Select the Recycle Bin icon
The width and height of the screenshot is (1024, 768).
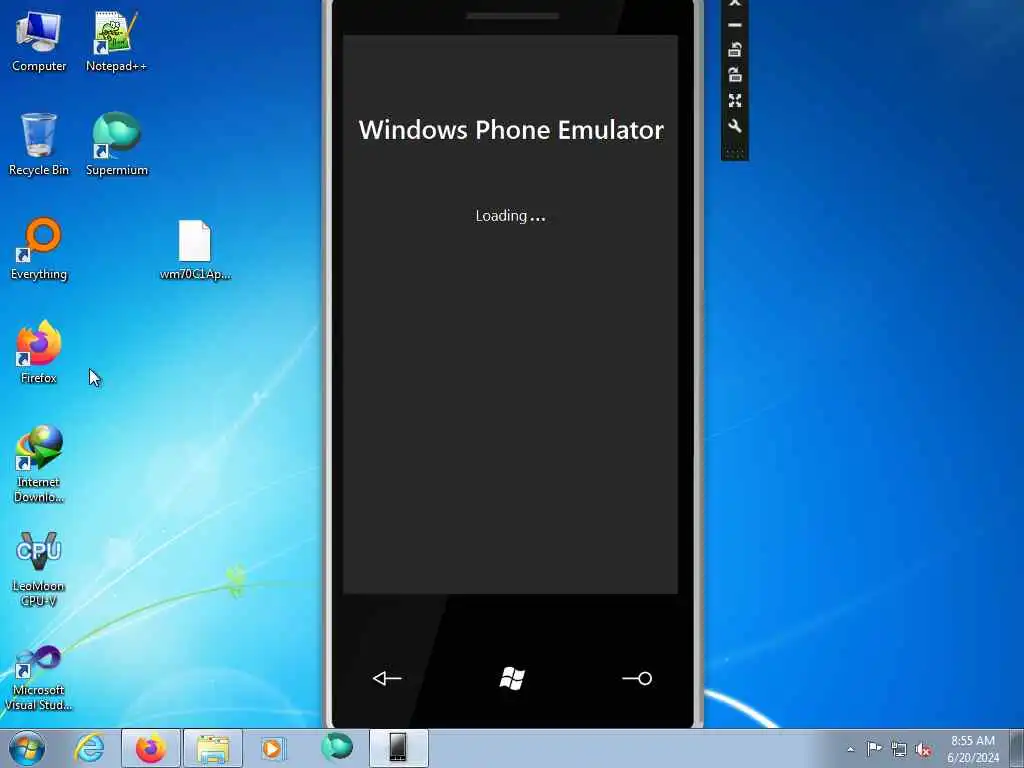click(39, 145)
